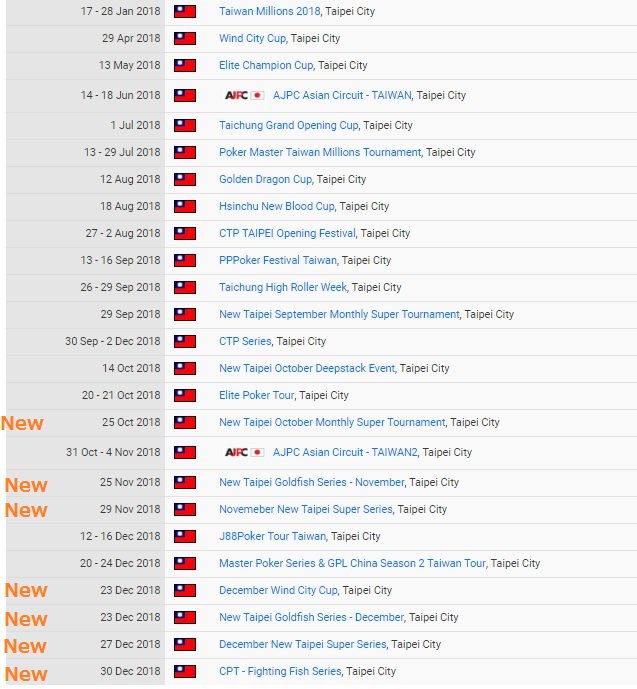Image resolution: width=637 pixels, height=689 pixels.
Task: Click Taiwan flag beside Taichung High Roller Week
Action: (x=185, y=288)
